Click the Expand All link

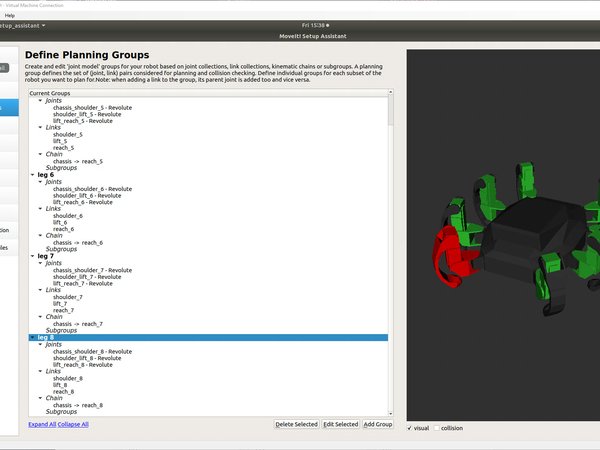tap(41, 424)
